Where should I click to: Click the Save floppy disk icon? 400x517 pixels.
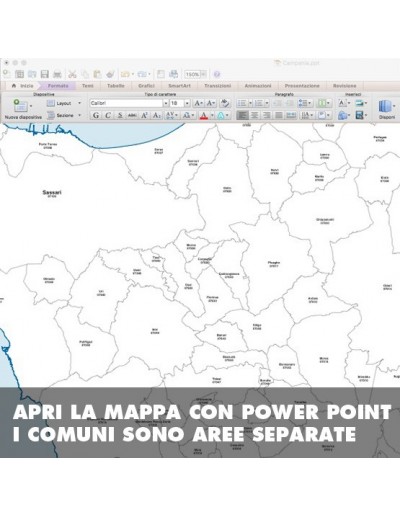(44, 74)
